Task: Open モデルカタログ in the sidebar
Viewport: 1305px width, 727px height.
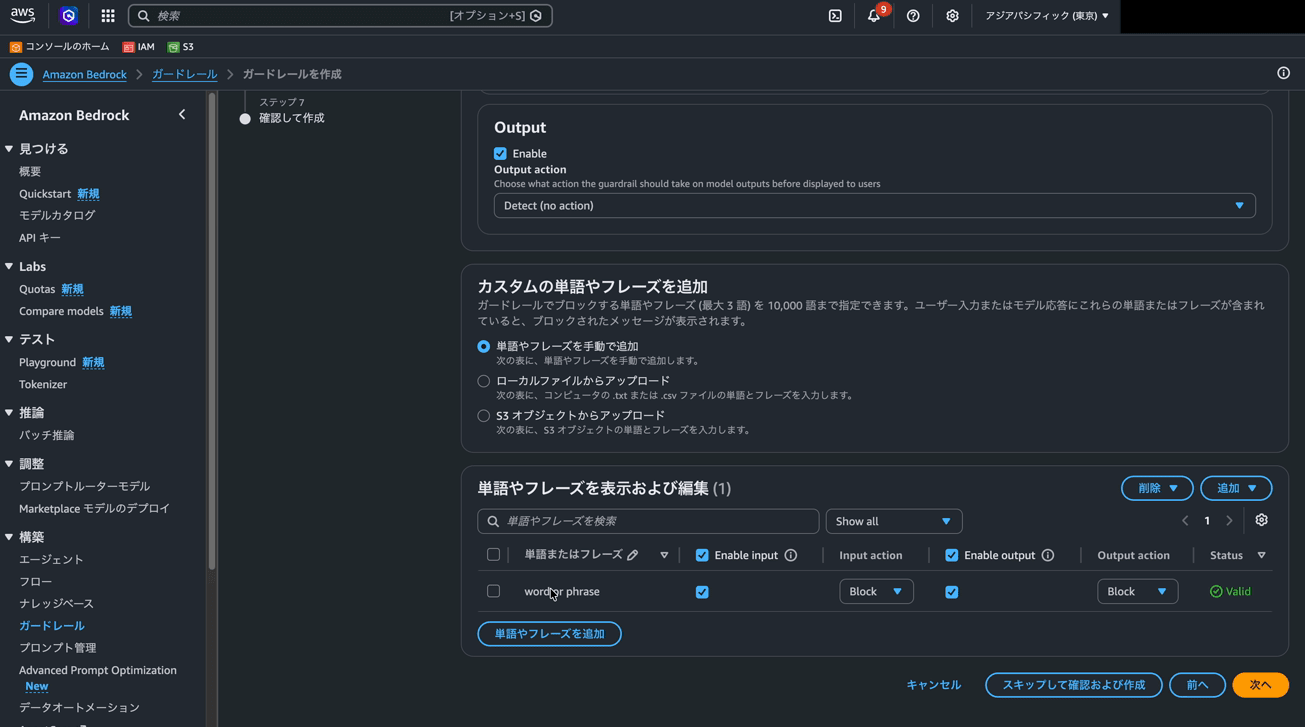Action: click(57, 215)
